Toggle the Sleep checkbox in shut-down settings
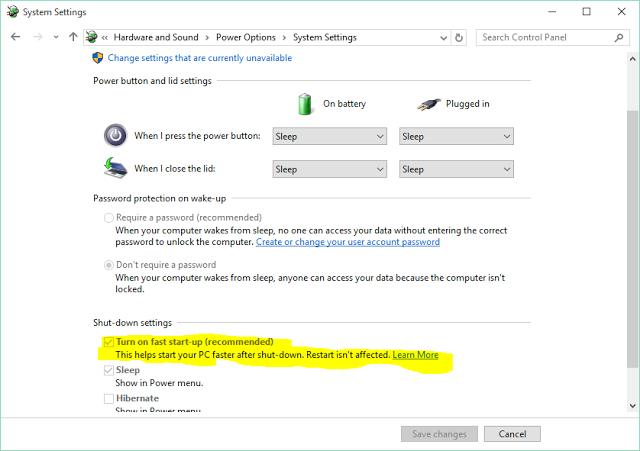This screenshot has width=640, height=451. pyautogui.click(x=108, y=371)
